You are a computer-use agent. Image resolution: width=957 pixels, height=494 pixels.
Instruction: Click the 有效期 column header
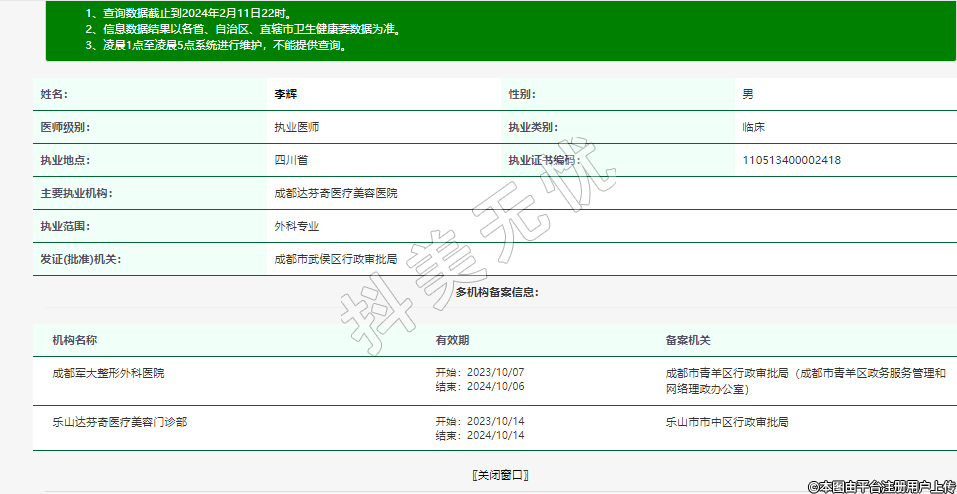pyautogui.click(x=452, y=340)
